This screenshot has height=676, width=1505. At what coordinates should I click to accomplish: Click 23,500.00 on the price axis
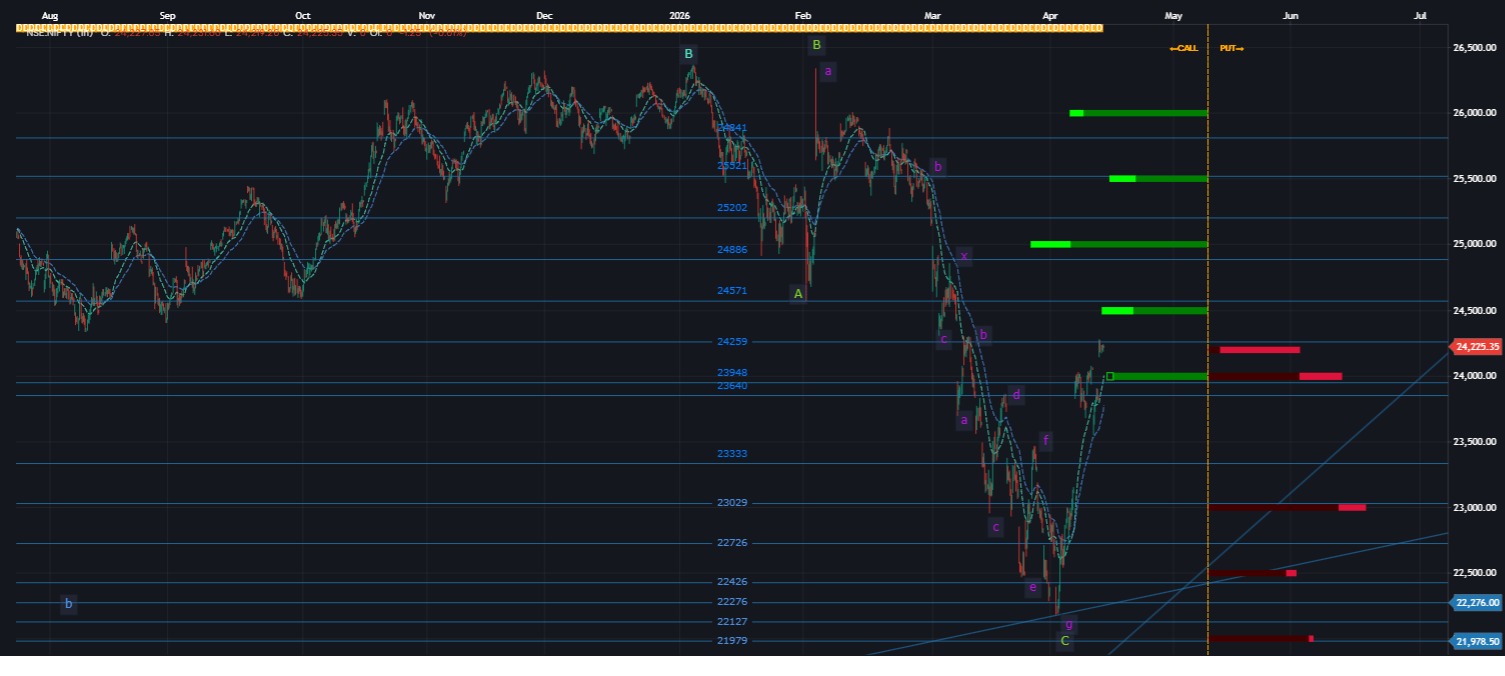click(x=1475, y=442)
